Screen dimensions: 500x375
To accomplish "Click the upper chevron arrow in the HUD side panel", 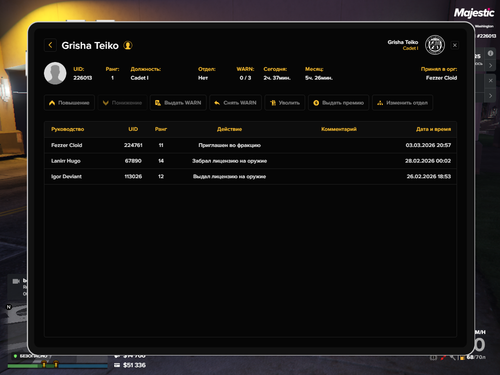I will click(490, 66).
